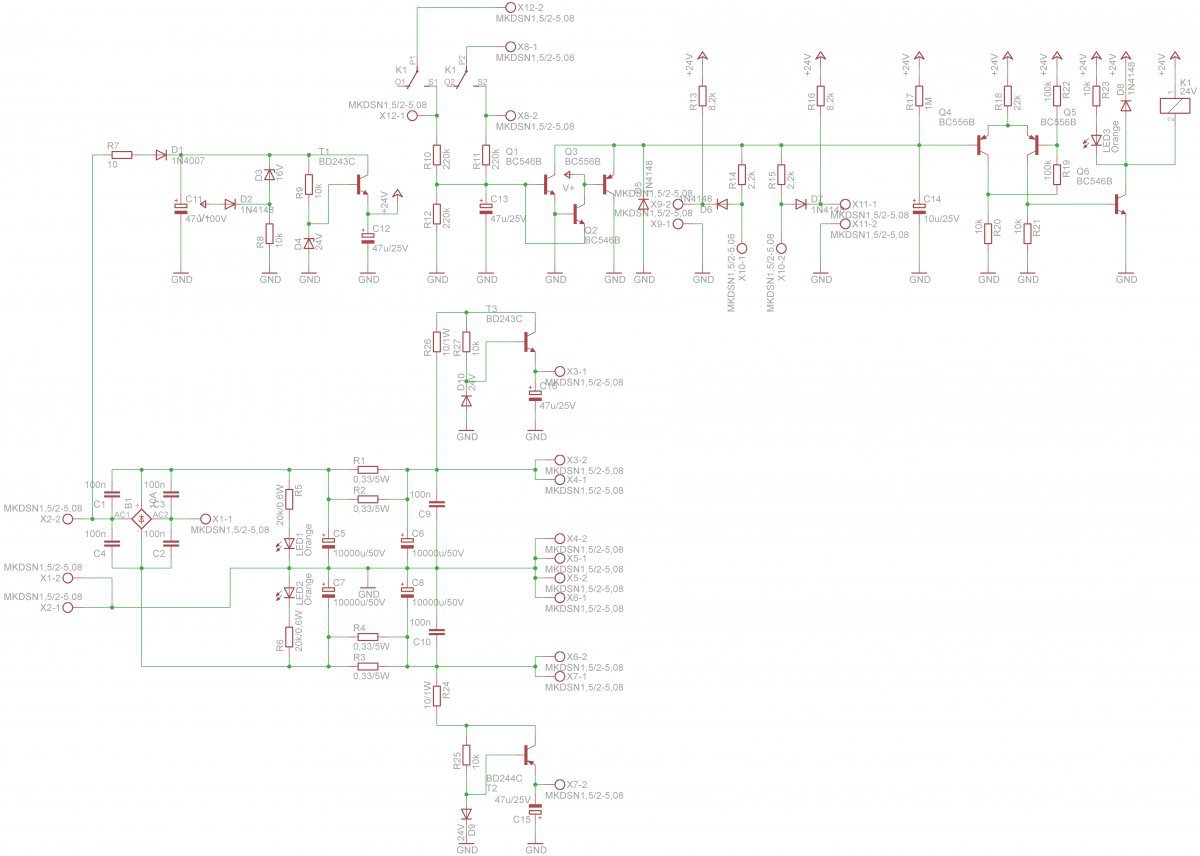Click the X12-2 terminal connector

[x=513, y=8]
